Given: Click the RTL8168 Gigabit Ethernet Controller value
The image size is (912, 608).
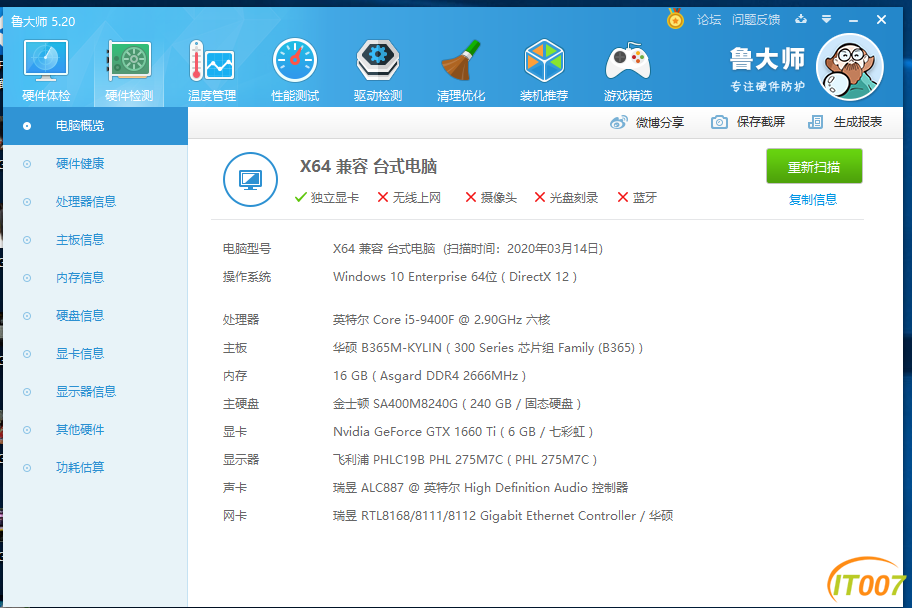Looking at the screenshot, I should pos(503,515).
